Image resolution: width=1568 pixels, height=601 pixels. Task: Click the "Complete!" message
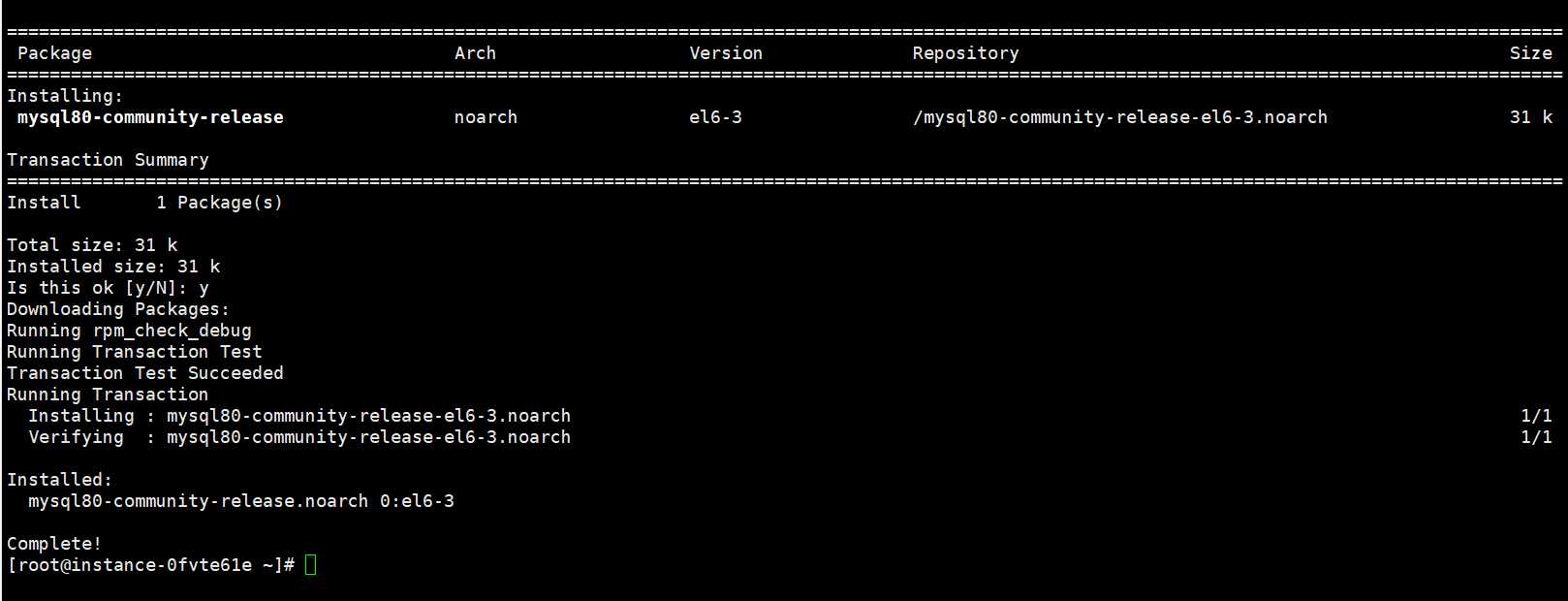(54, 544)
